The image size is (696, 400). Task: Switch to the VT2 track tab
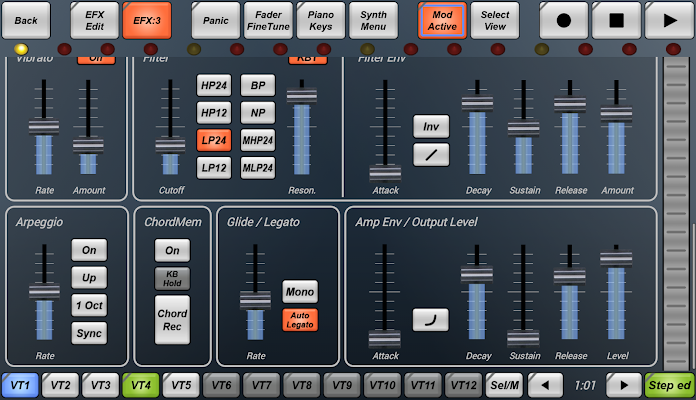60,385
